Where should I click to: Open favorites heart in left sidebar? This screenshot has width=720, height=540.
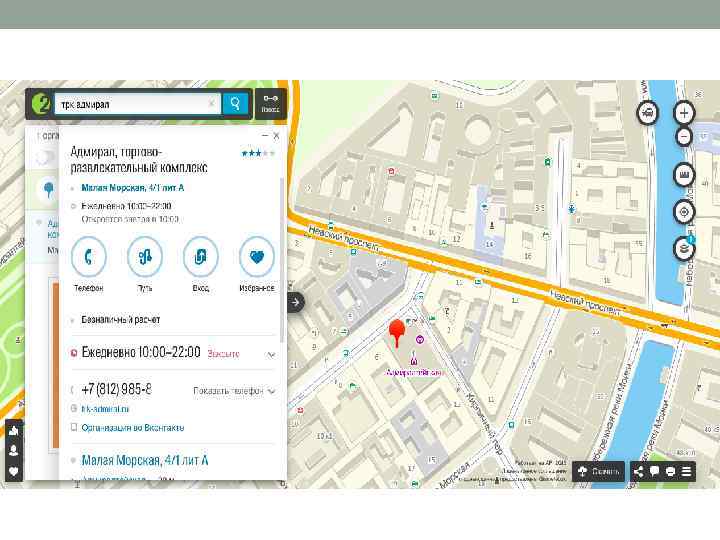tap(14, 471)
